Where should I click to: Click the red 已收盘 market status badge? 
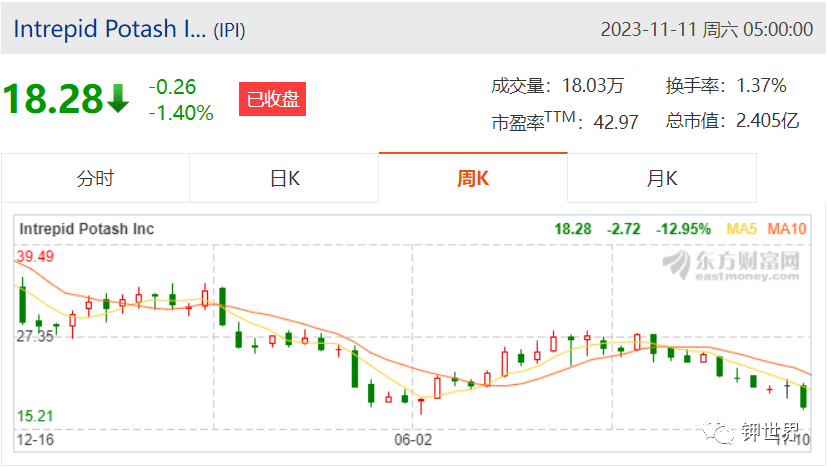pyautogui.click(x=272, y=99)
